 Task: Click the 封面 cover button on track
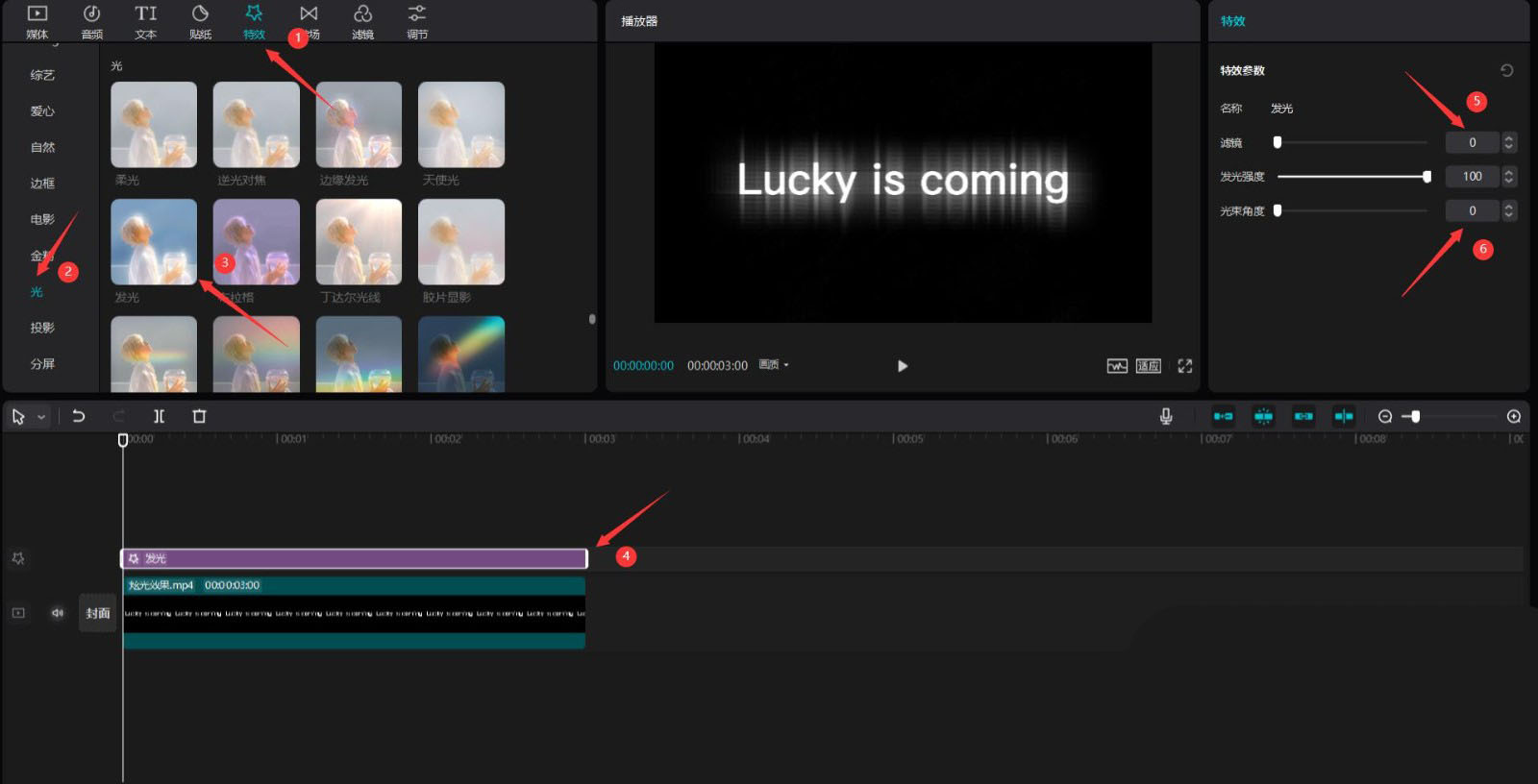click(x=97, y=613)
